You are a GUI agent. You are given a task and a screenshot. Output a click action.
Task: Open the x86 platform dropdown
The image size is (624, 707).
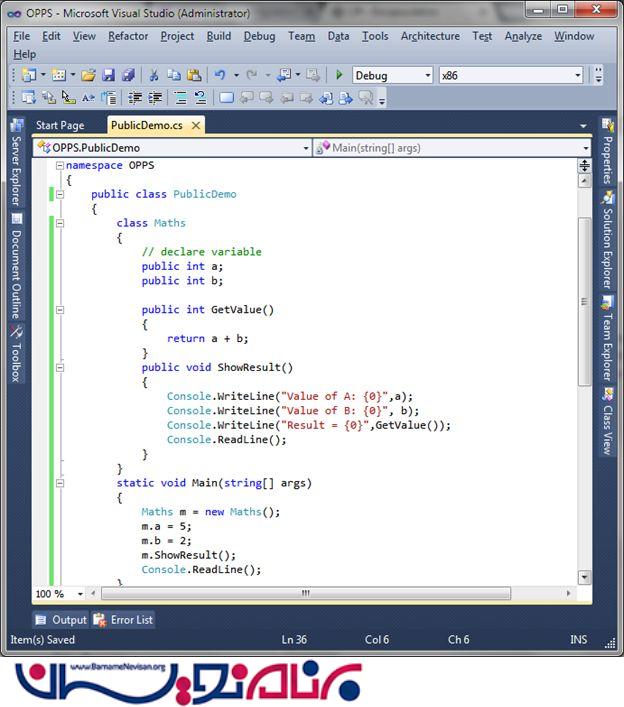(577, 75)
